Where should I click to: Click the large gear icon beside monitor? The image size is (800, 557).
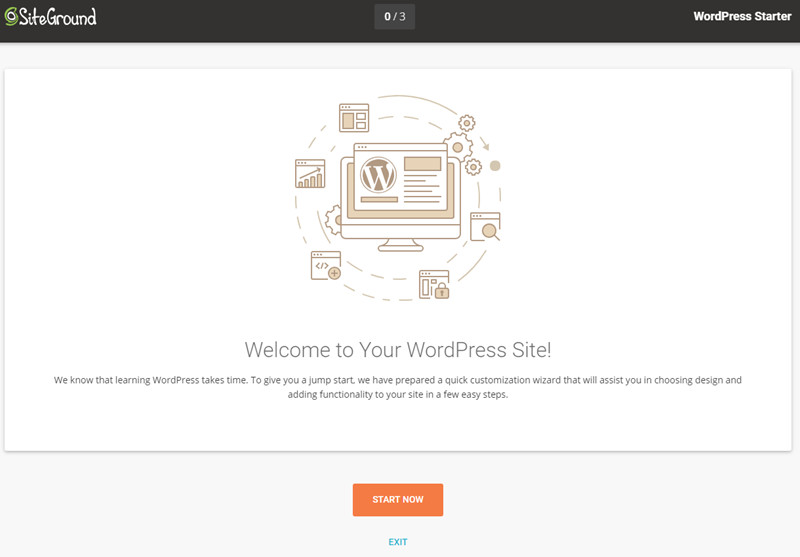(x=458, y=147)
